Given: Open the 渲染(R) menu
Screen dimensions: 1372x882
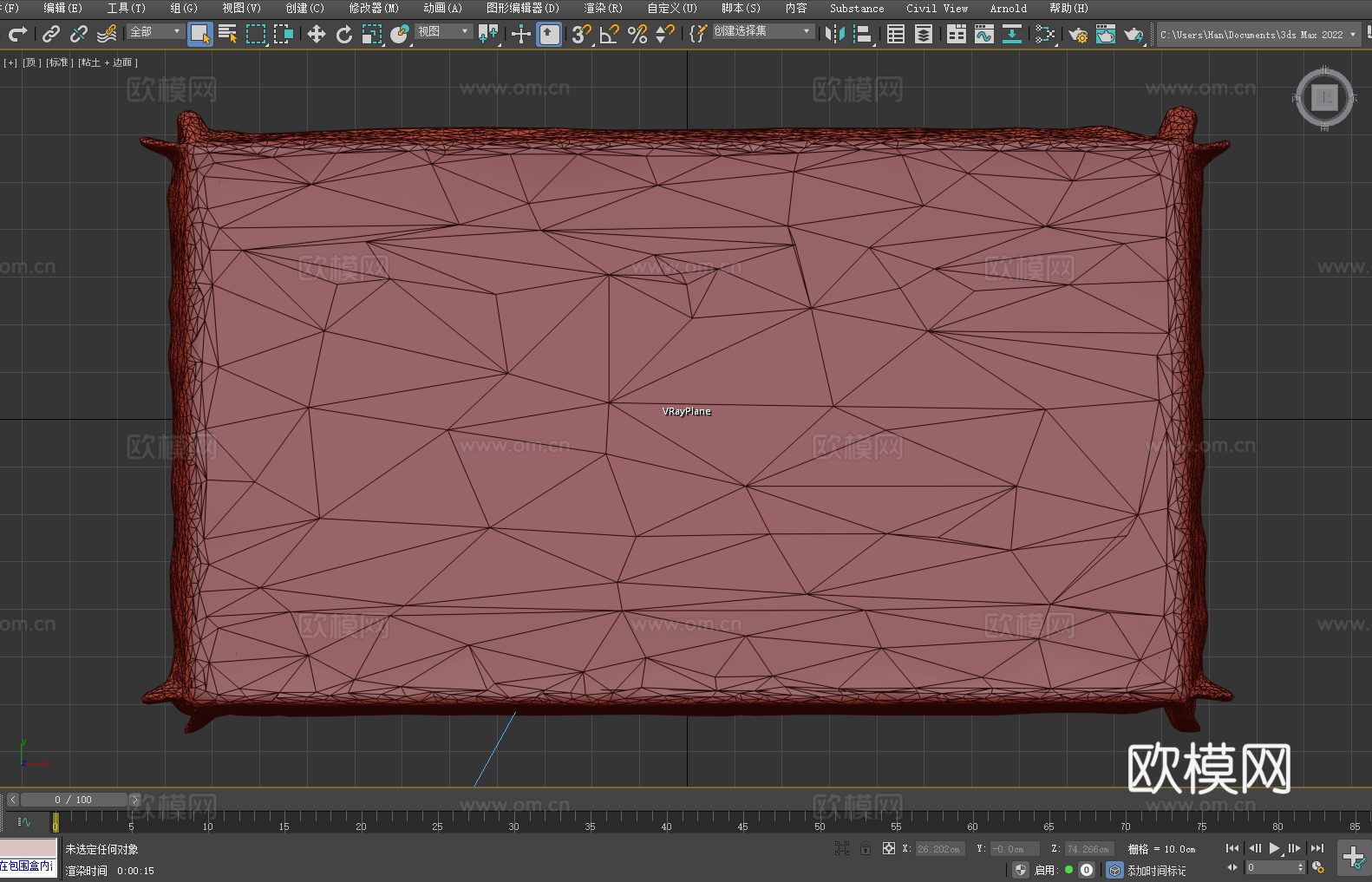Looking at the screenshot, I should click(603, 8).
